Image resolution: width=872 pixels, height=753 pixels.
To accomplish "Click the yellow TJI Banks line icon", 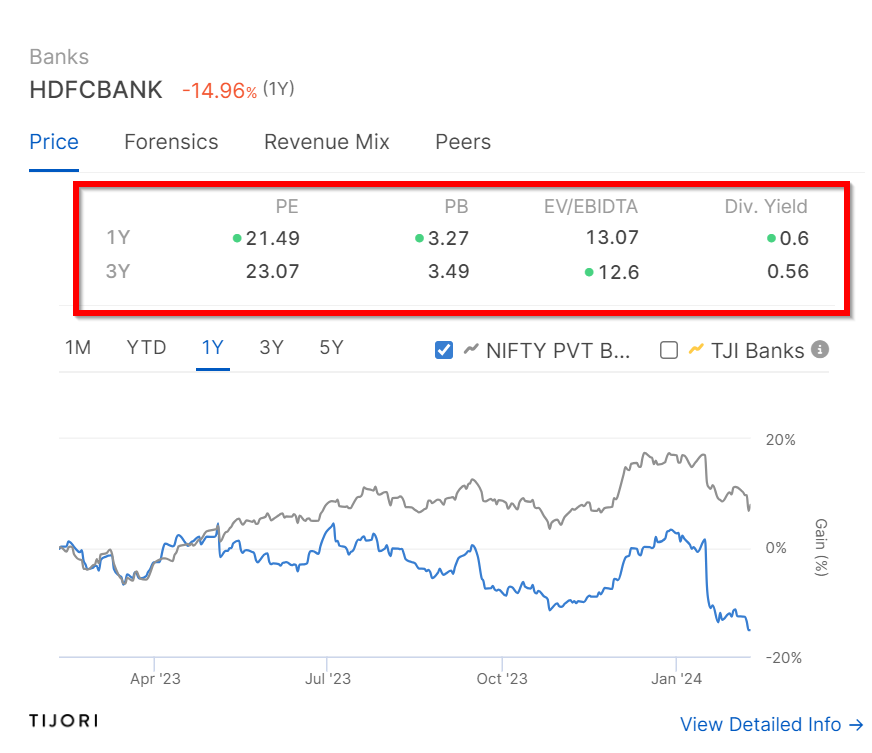I will pos(696,349).
